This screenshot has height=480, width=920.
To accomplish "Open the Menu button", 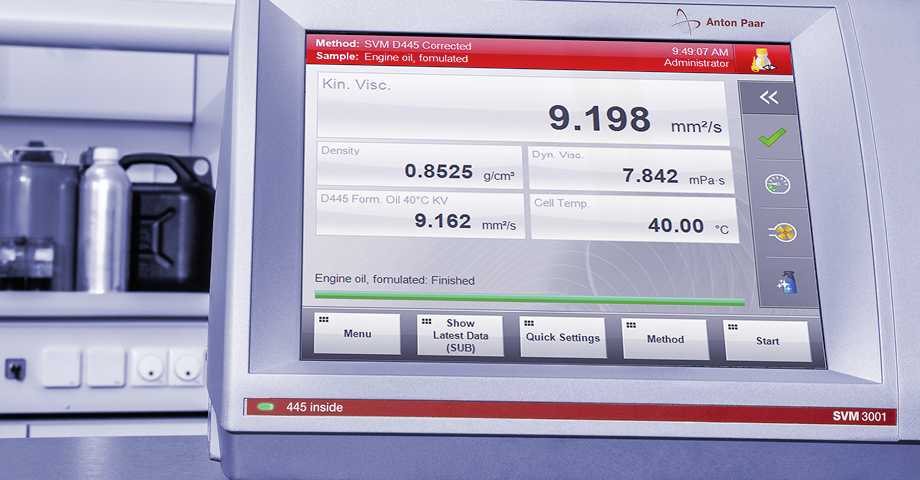I will [357, 334].
